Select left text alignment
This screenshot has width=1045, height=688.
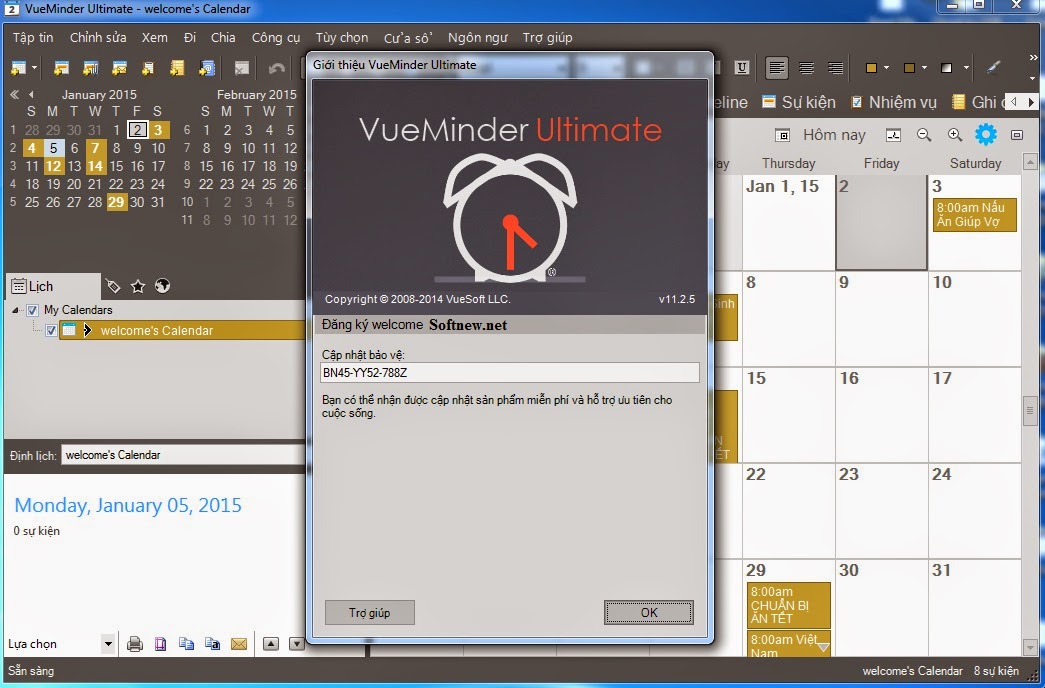776,67
